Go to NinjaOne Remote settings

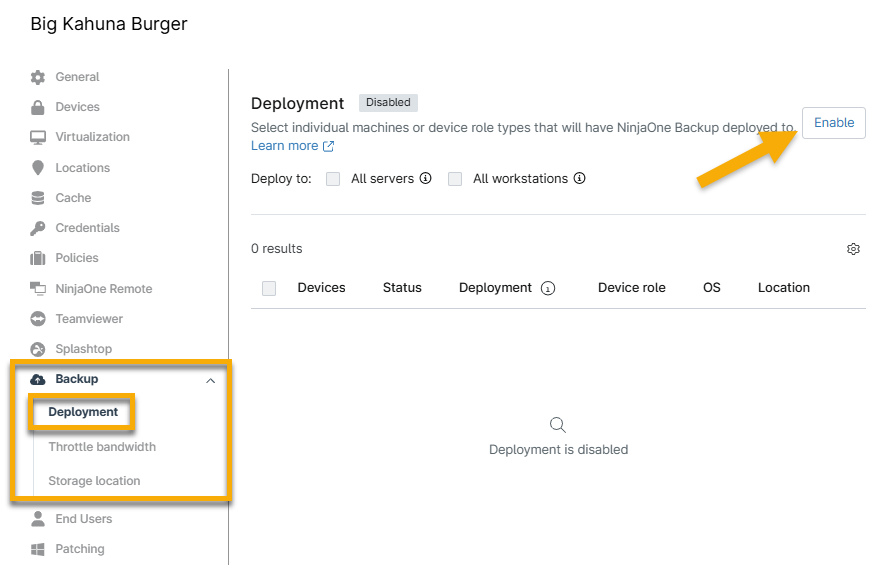click(103, 289)
